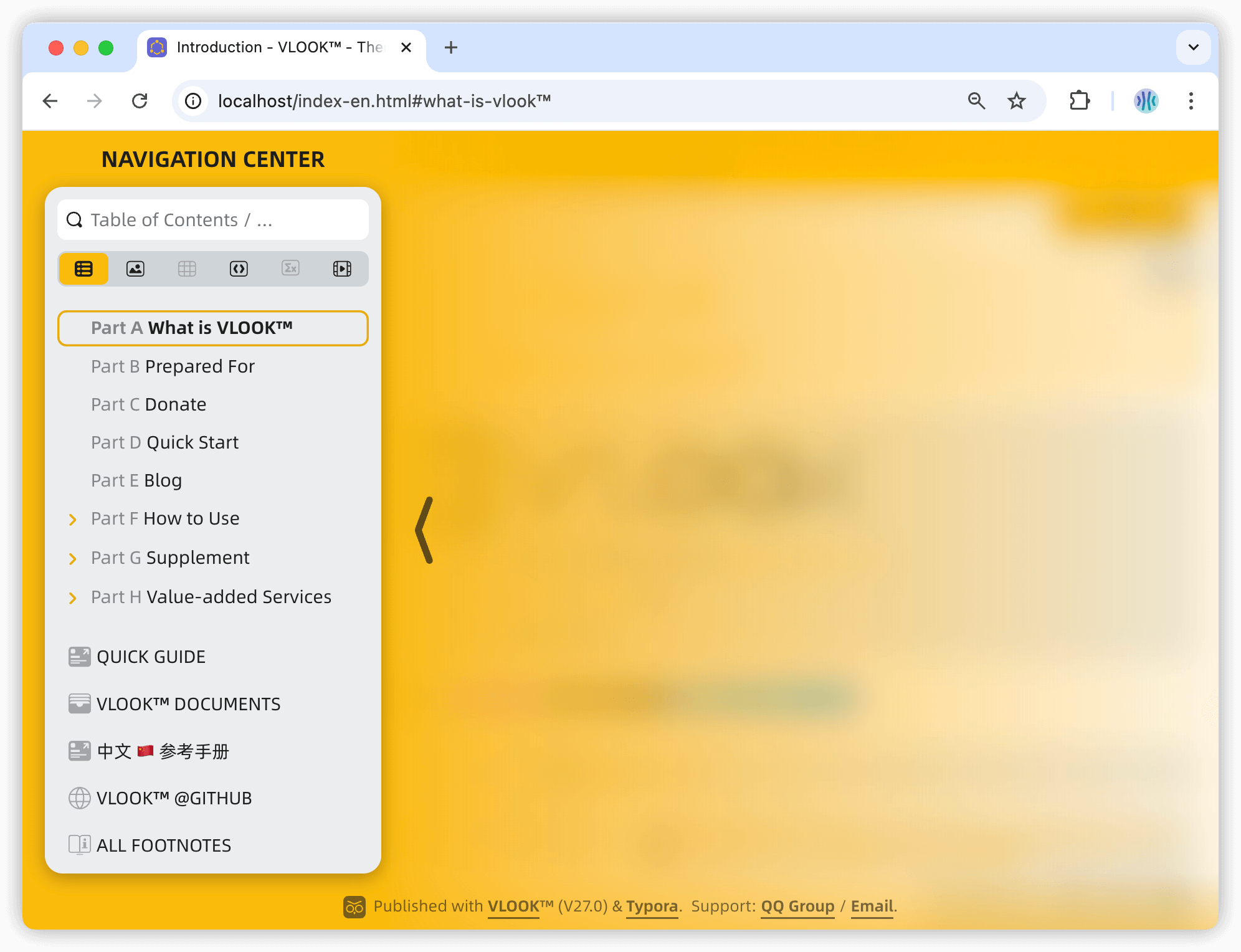The width and height of the screenshot is (1241, 952).
Task: Open the 中文 参考手册 link
Action: 163,751
